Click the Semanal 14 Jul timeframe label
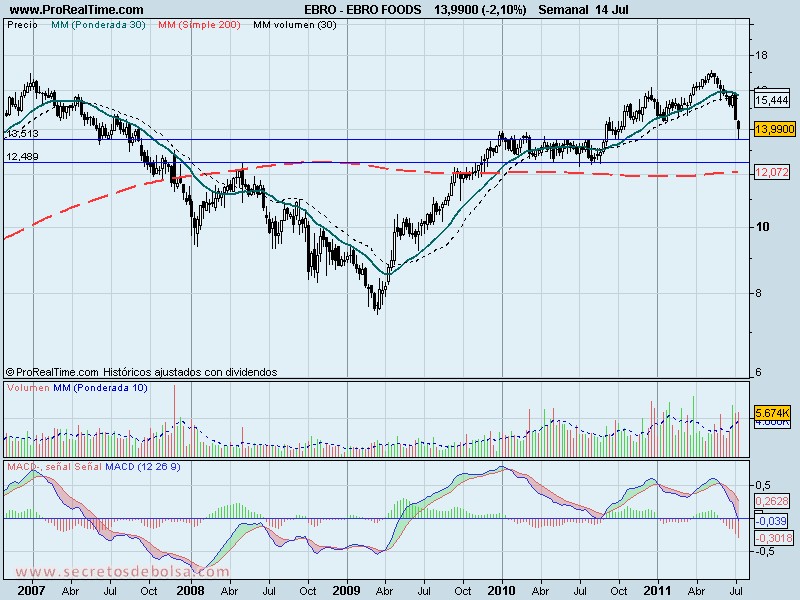Viewport: 800px width, 600px height. [584, 10]
